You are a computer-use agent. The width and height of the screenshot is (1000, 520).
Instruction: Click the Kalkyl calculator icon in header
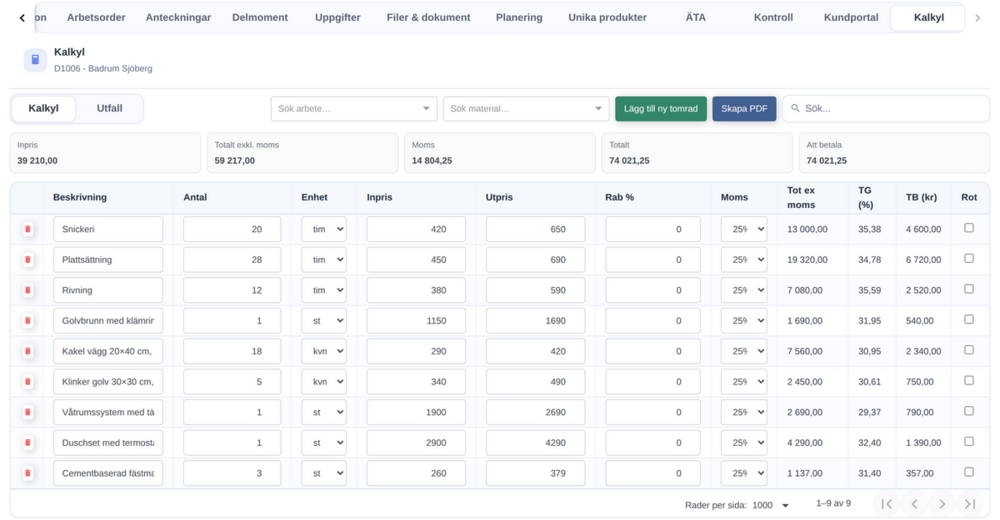[35, 60]
